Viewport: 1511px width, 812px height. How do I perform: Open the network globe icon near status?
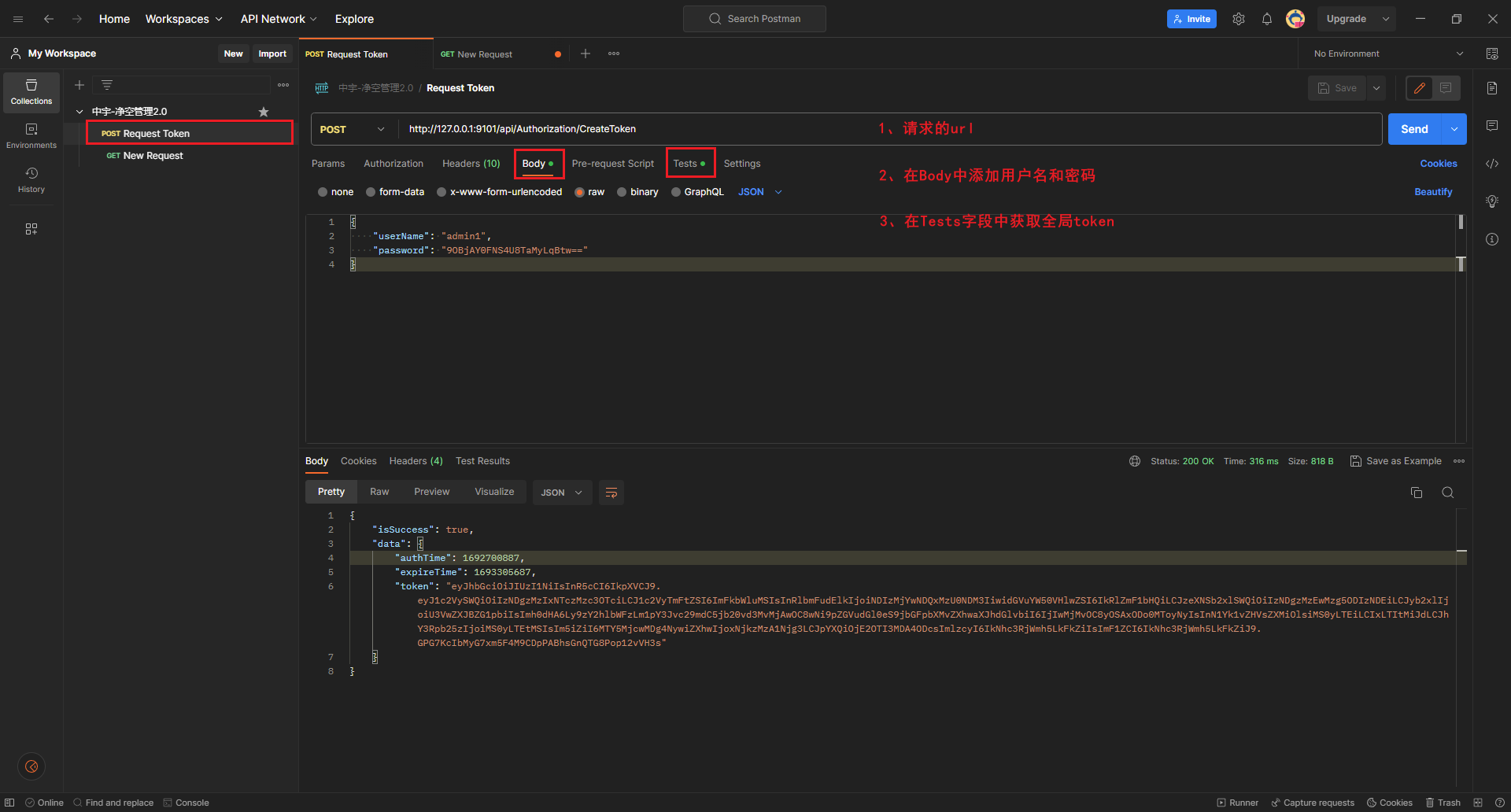1135,461
